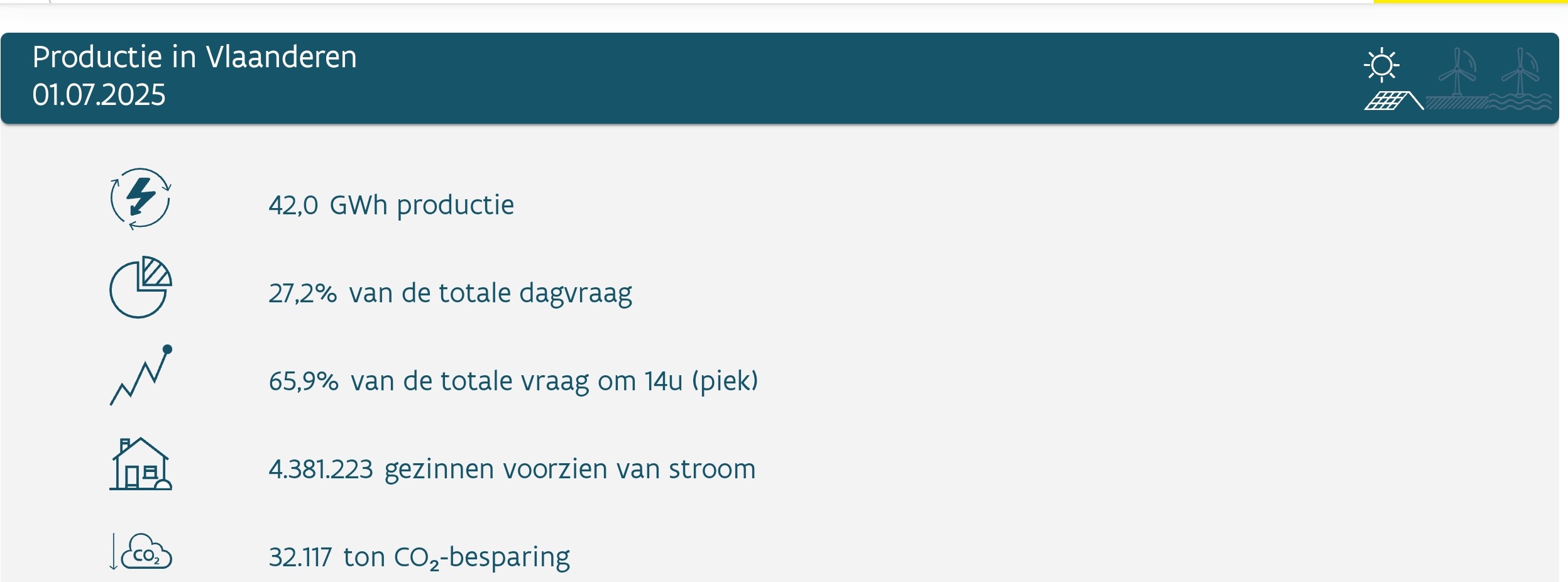Click '27,2% van de totale dagvraag'
Viewport: 1568px width, 582px height.
(450, 294)
